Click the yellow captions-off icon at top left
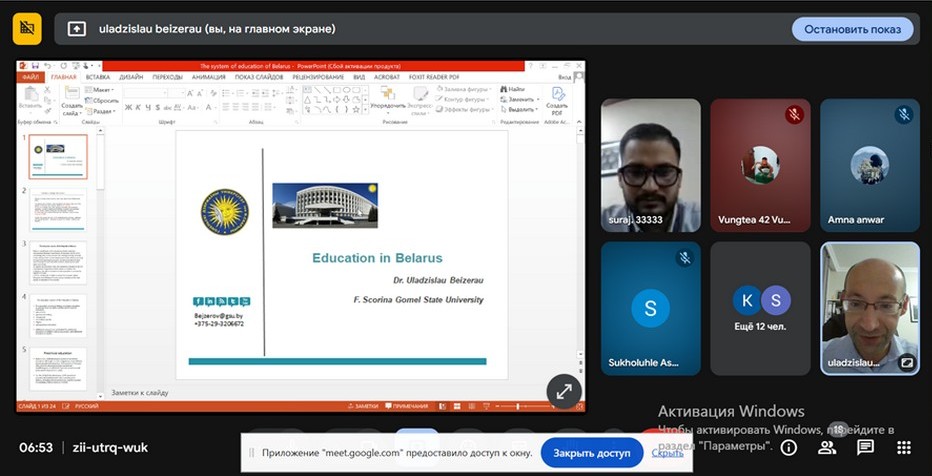This screenshot has height=476, width=932. point(27,29)
